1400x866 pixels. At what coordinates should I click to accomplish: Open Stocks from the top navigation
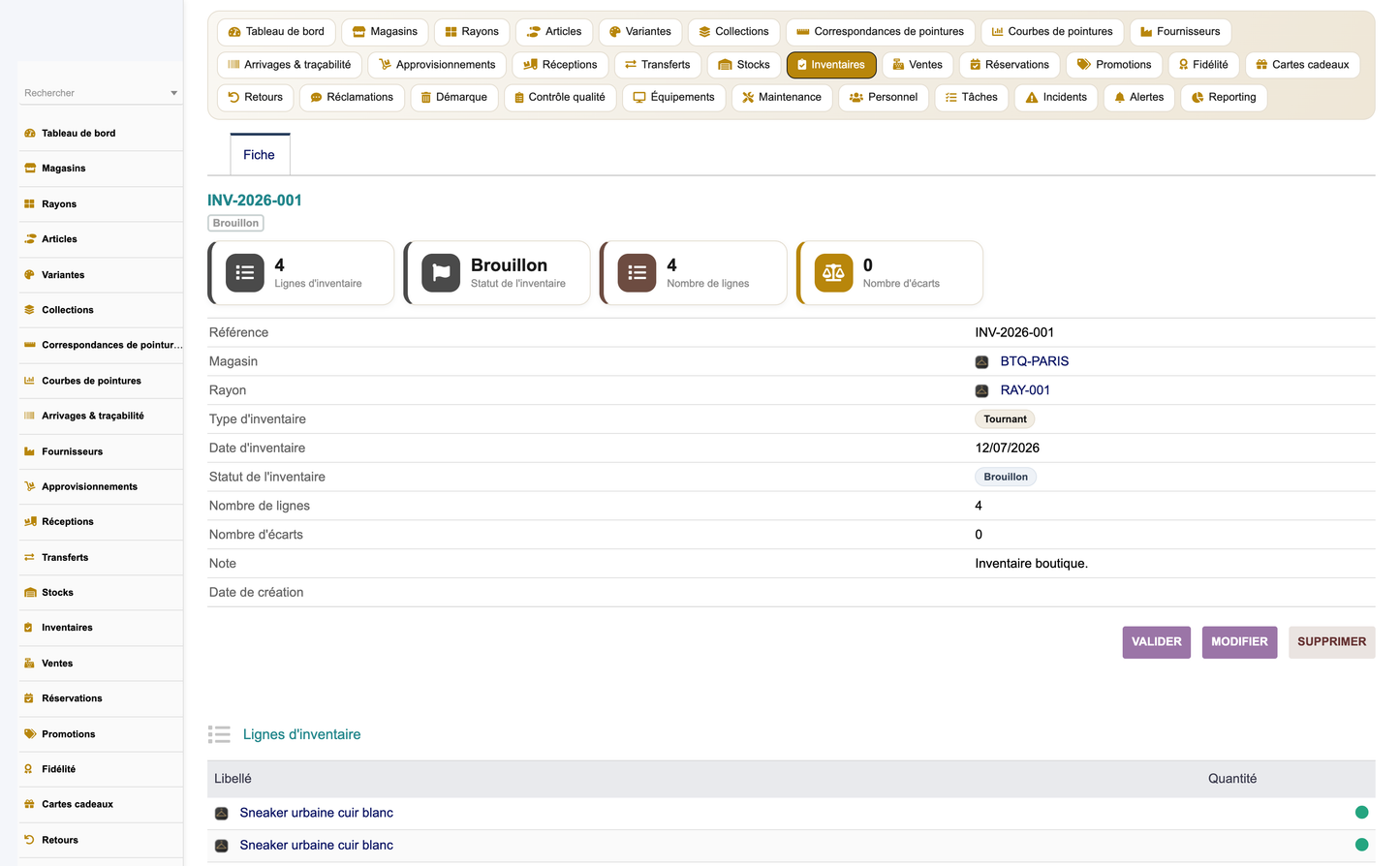click(744, 65)
